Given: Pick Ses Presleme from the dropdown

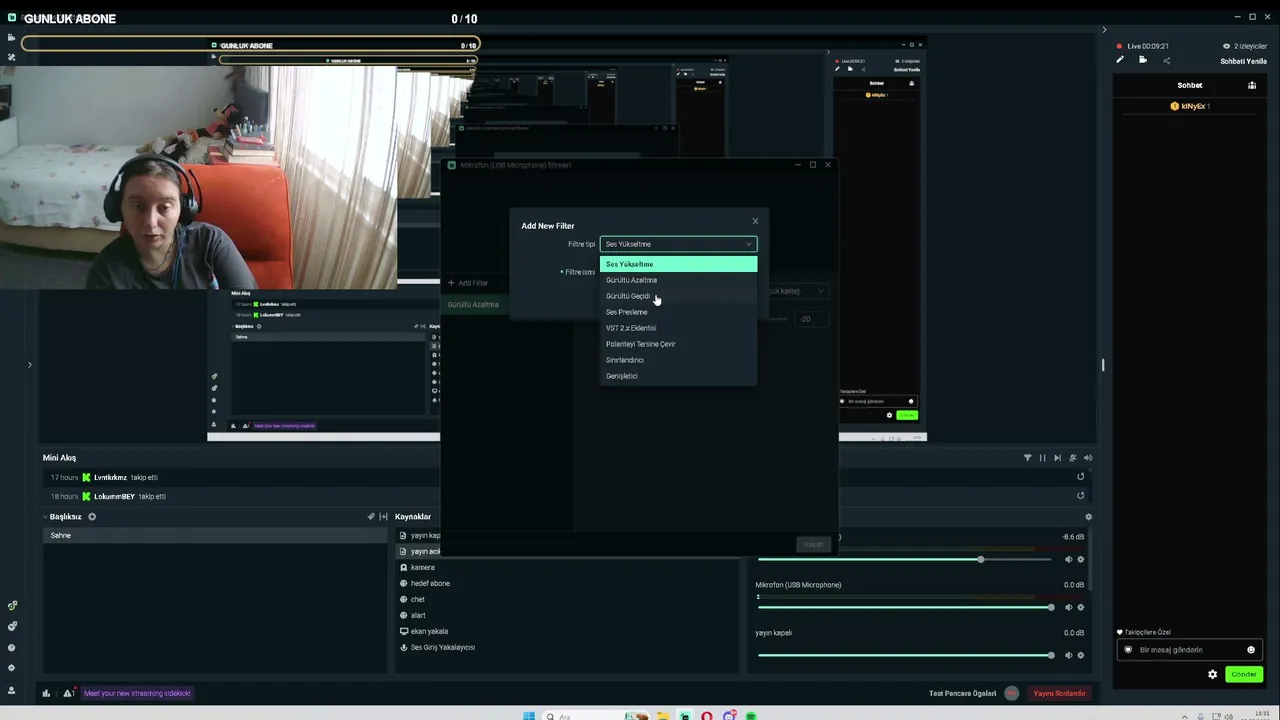Looking at the screenshot, I should click(678, 312).
